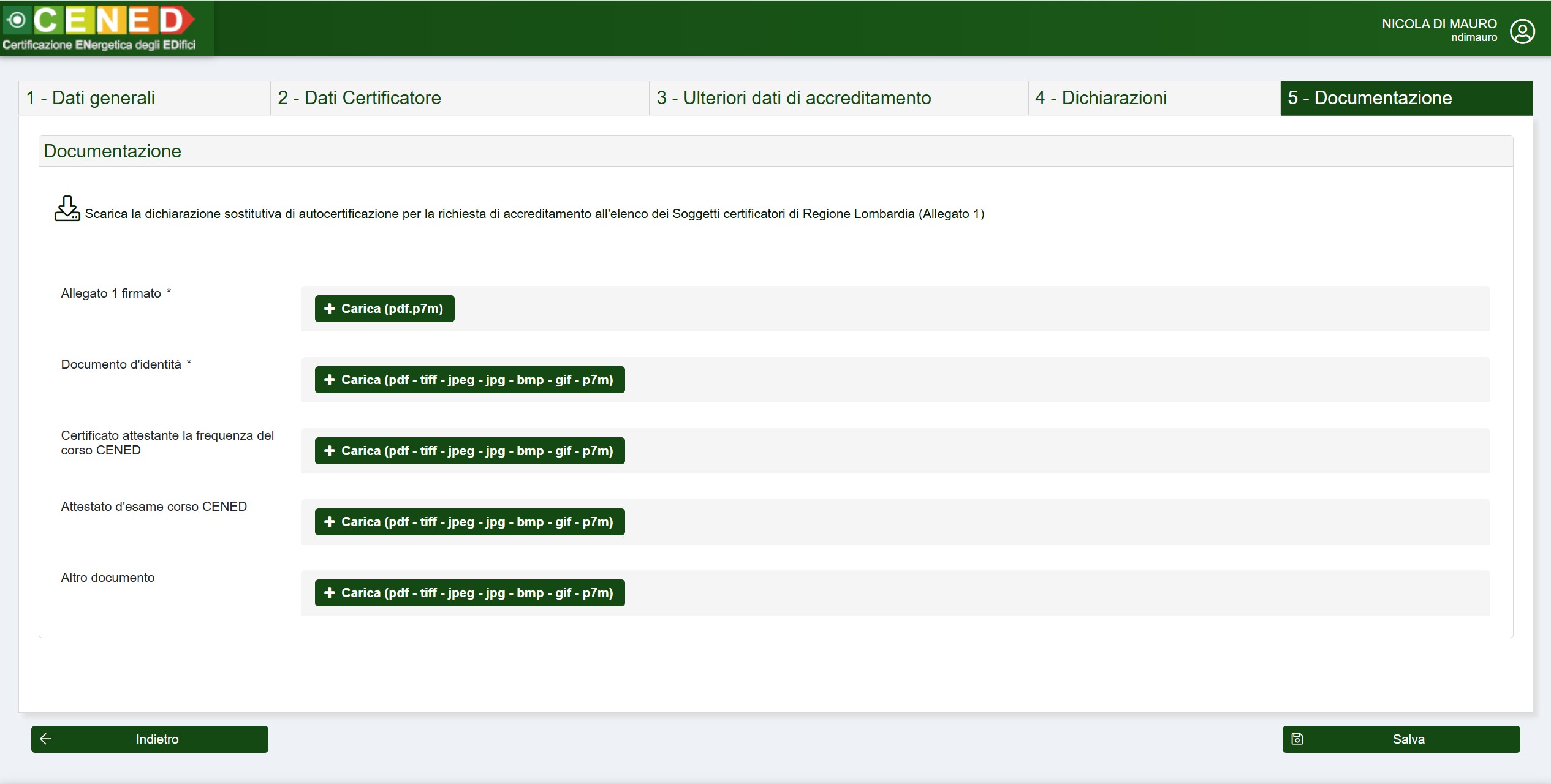Image resolution: width=1551 pixels, height=784 pixels.
Task: Click the Documentazione section heading
Action: pos(113,151)
